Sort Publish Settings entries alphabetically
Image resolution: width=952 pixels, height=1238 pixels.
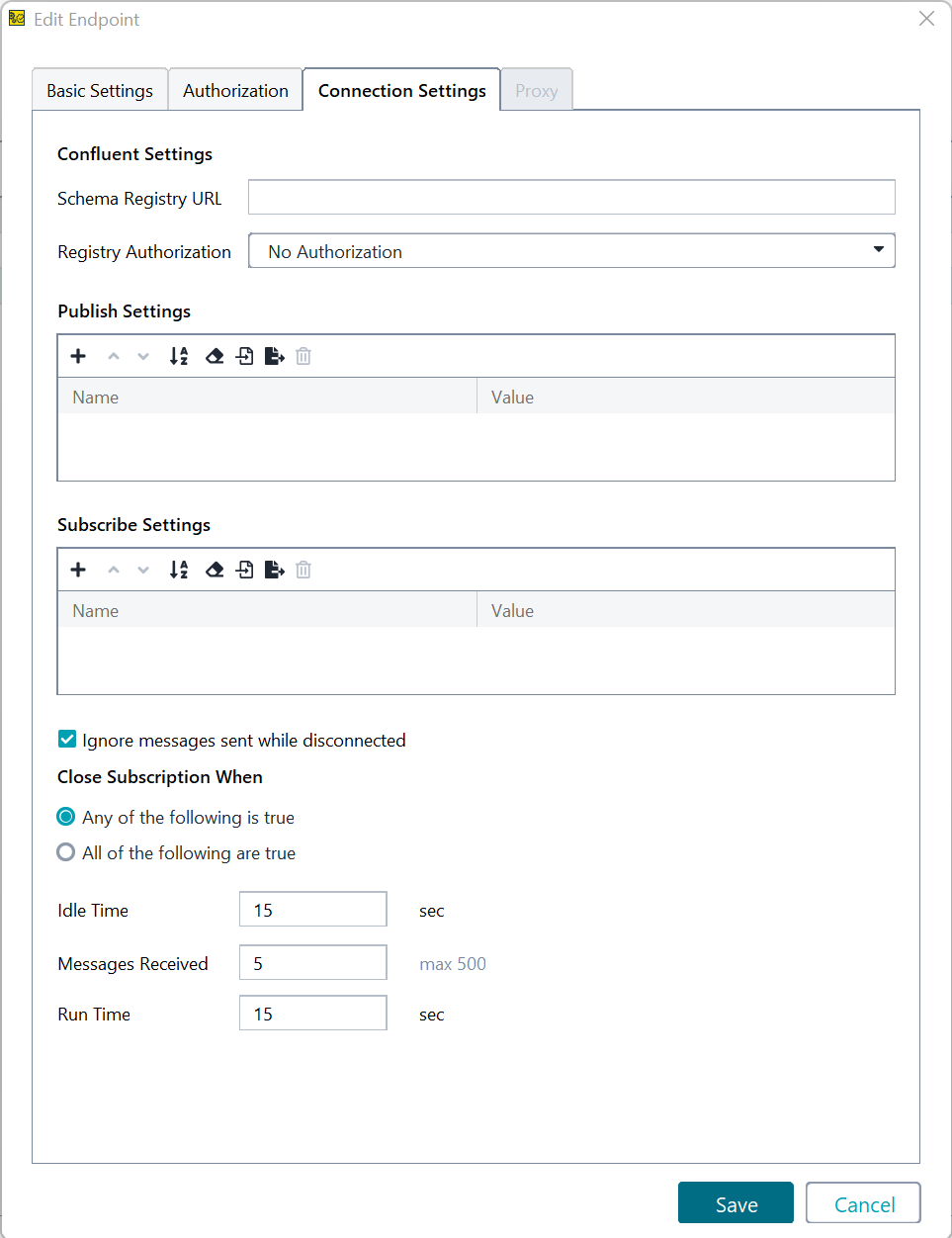click(179, 356)
